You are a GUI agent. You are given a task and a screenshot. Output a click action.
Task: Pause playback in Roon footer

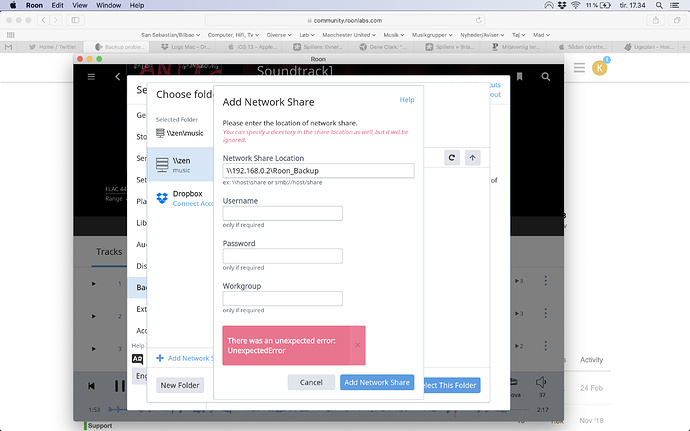(120, 386)
